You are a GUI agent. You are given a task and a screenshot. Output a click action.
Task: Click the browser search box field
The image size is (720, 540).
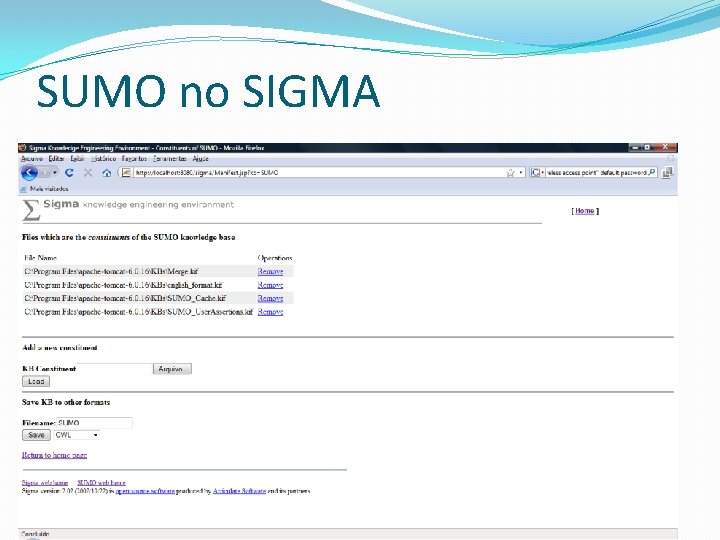[x=596, y=173]
